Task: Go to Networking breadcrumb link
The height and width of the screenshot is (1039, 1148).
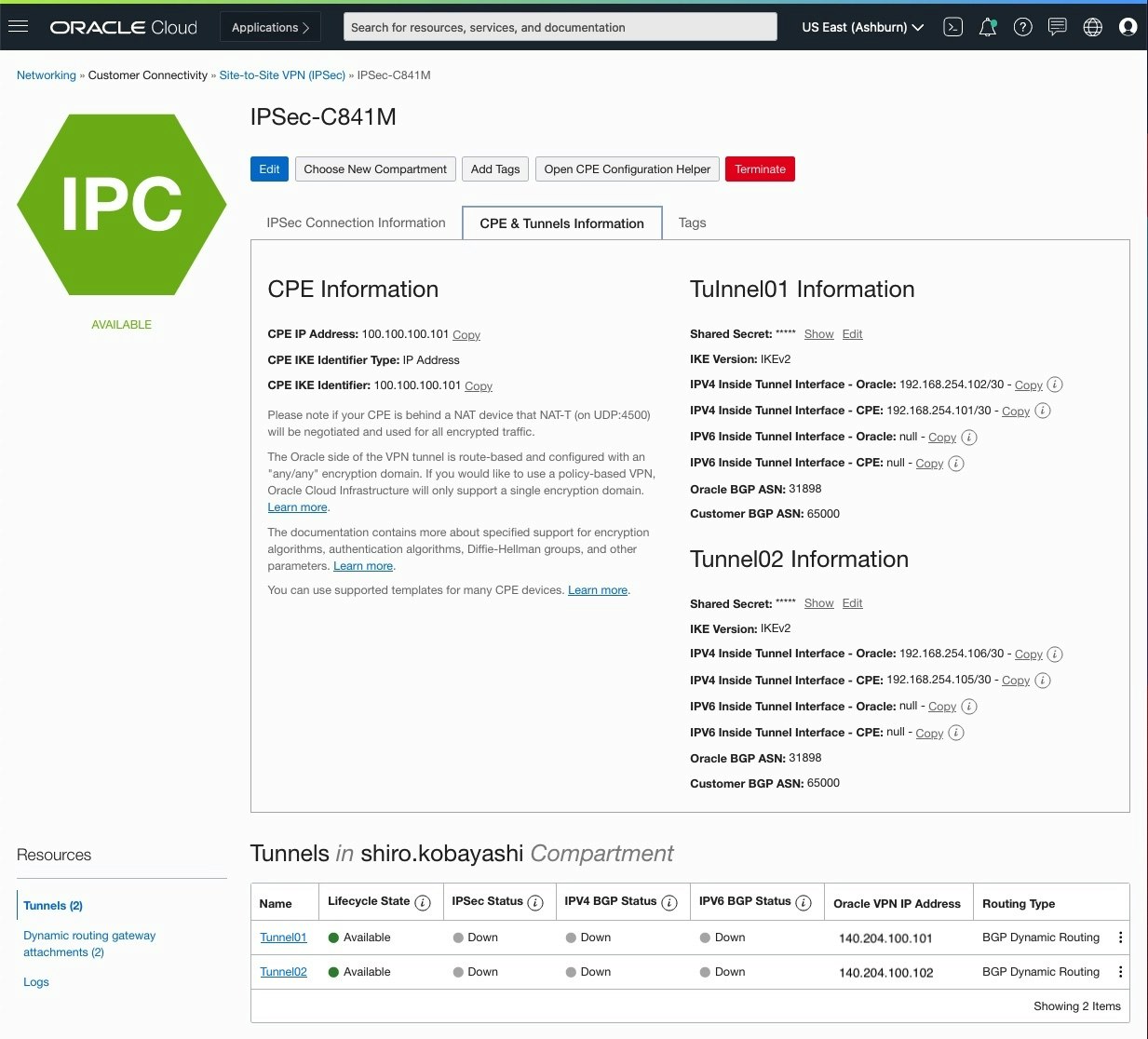Action: pyautogui.click(x=47, y=75)
